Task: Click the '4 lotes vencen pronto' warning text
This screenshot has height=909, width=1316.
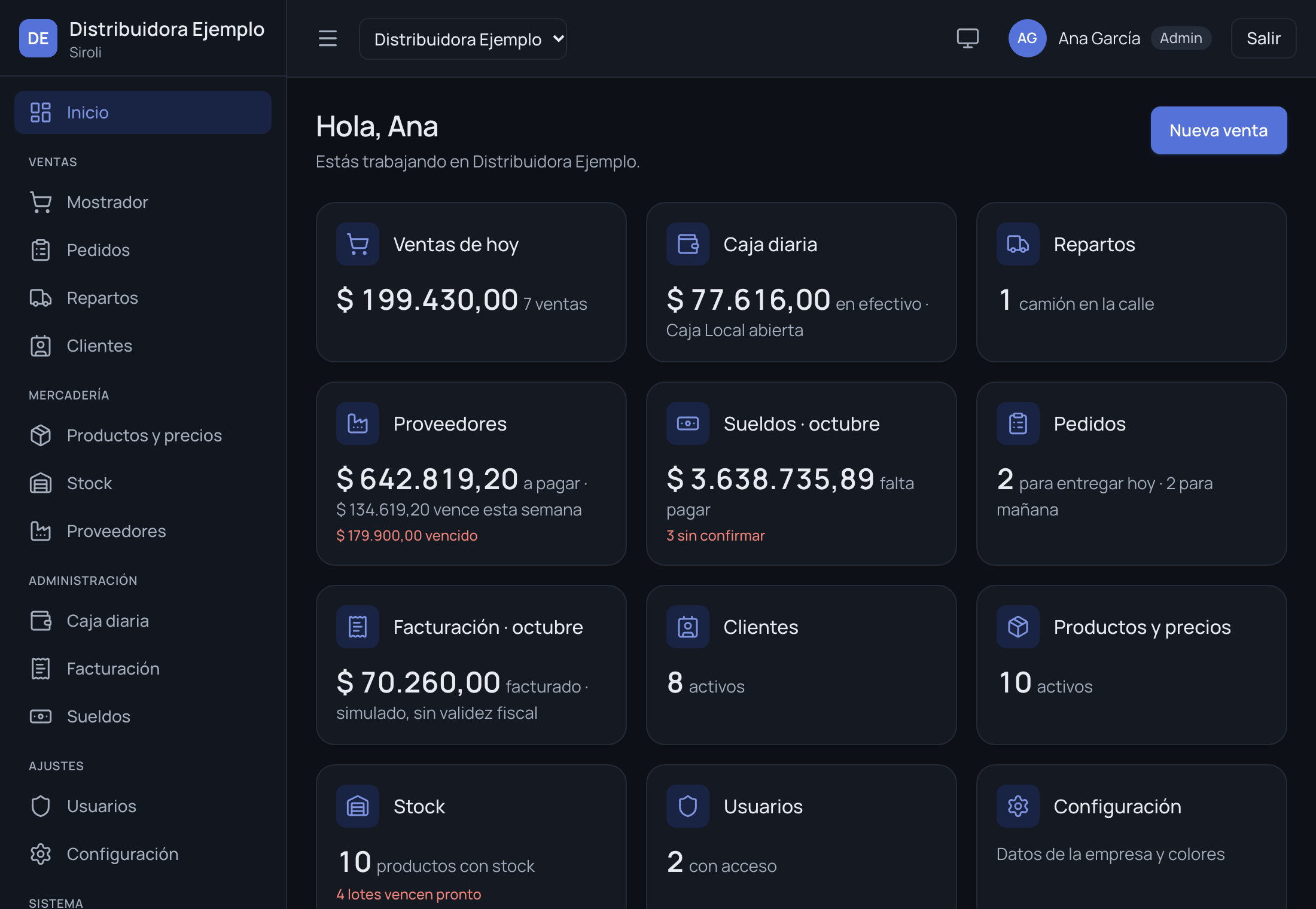Action: point(409,894)
